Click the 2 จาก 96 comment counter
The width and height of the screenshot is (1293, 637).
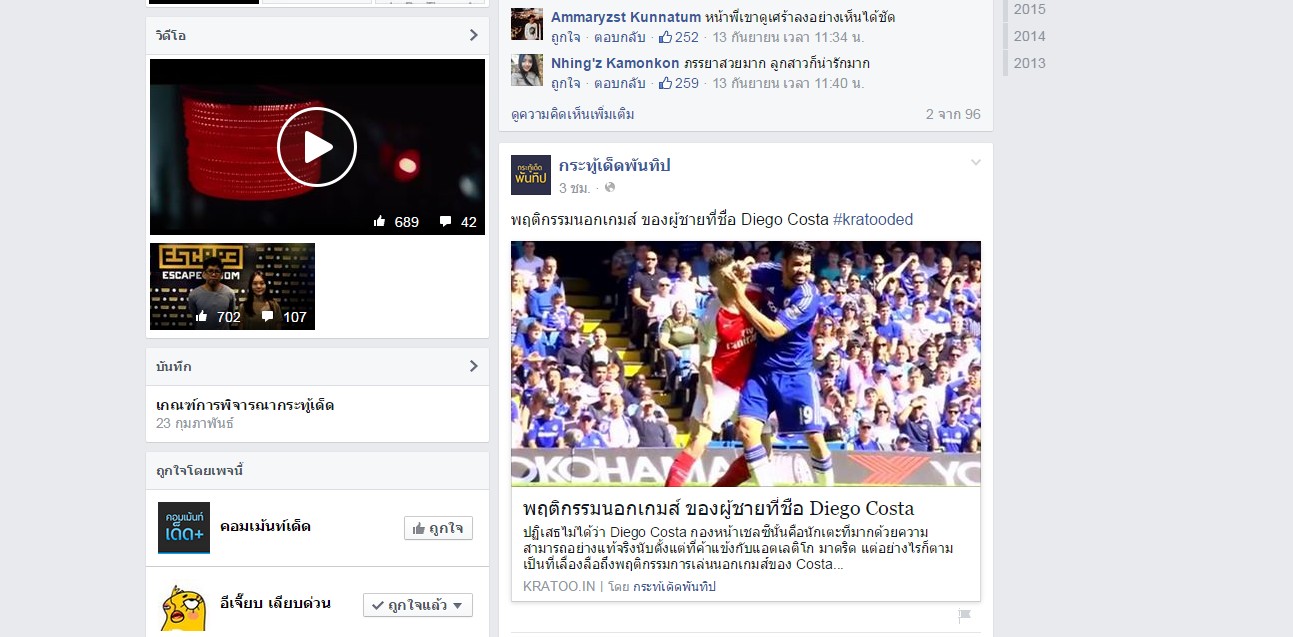coord(953,114)
